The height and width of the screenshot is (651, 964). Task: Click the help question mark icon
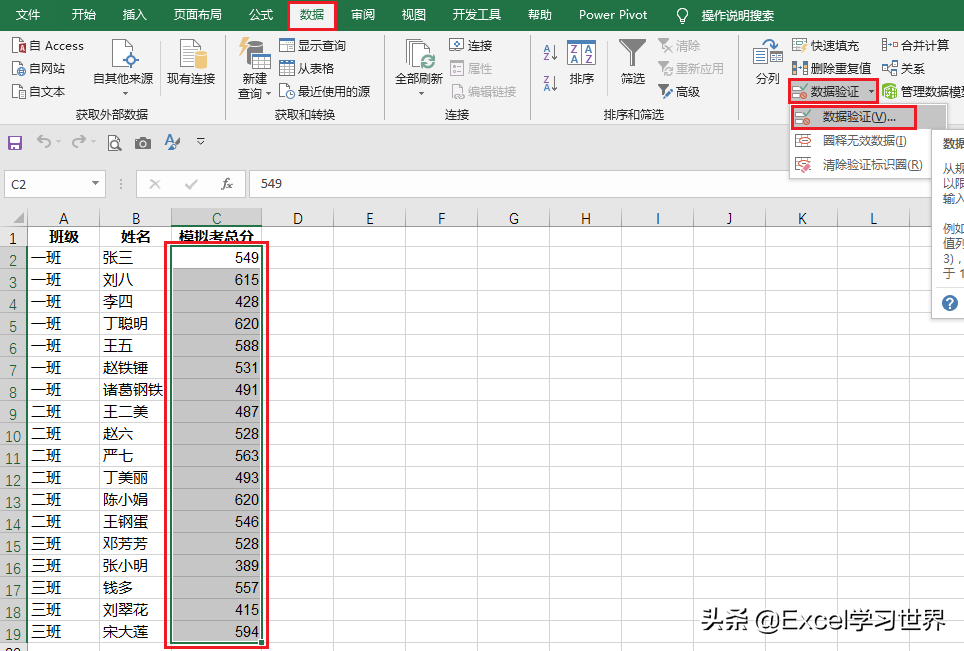click(x=950, y=302)
